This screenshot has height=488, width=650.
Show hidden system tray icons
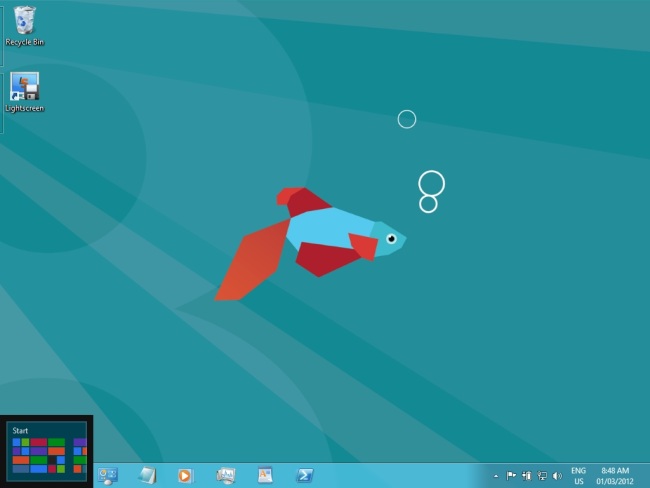(496, 476)
